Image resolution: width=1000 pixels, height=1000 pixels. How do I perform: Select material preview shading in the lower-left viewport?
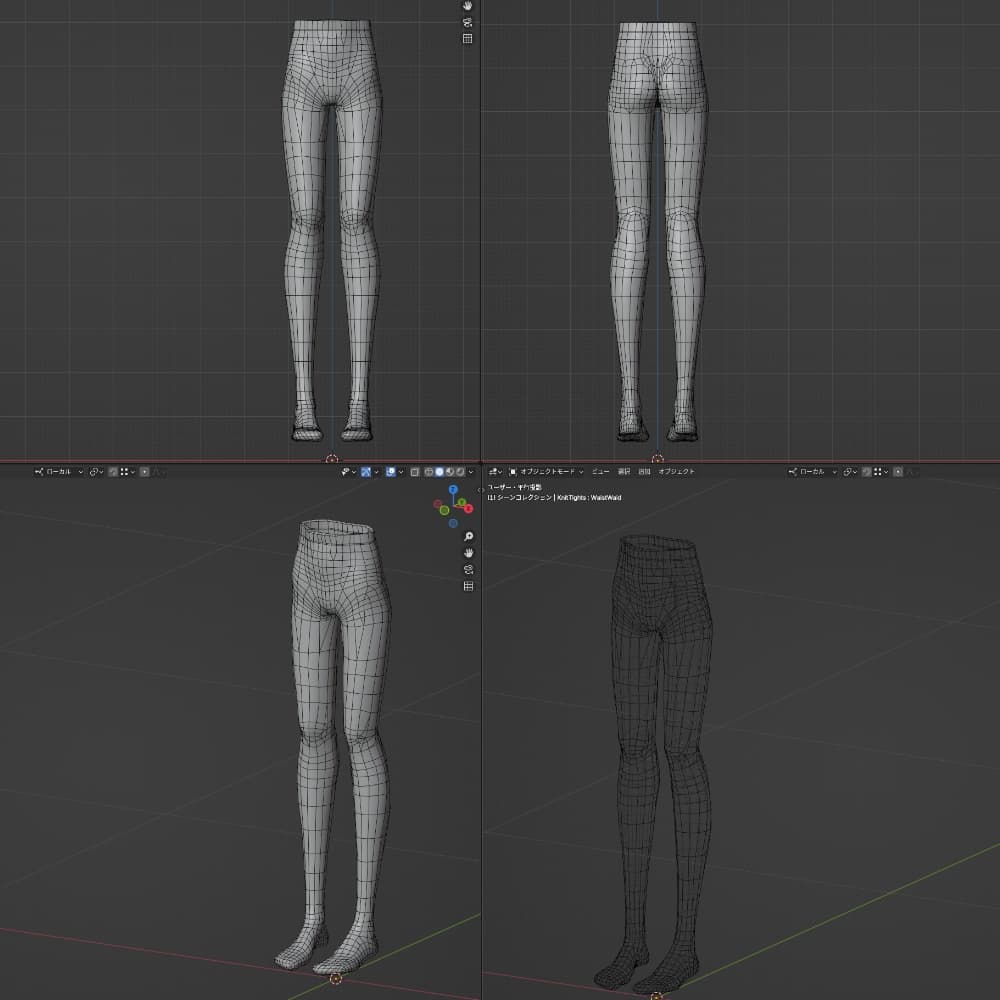450,472
